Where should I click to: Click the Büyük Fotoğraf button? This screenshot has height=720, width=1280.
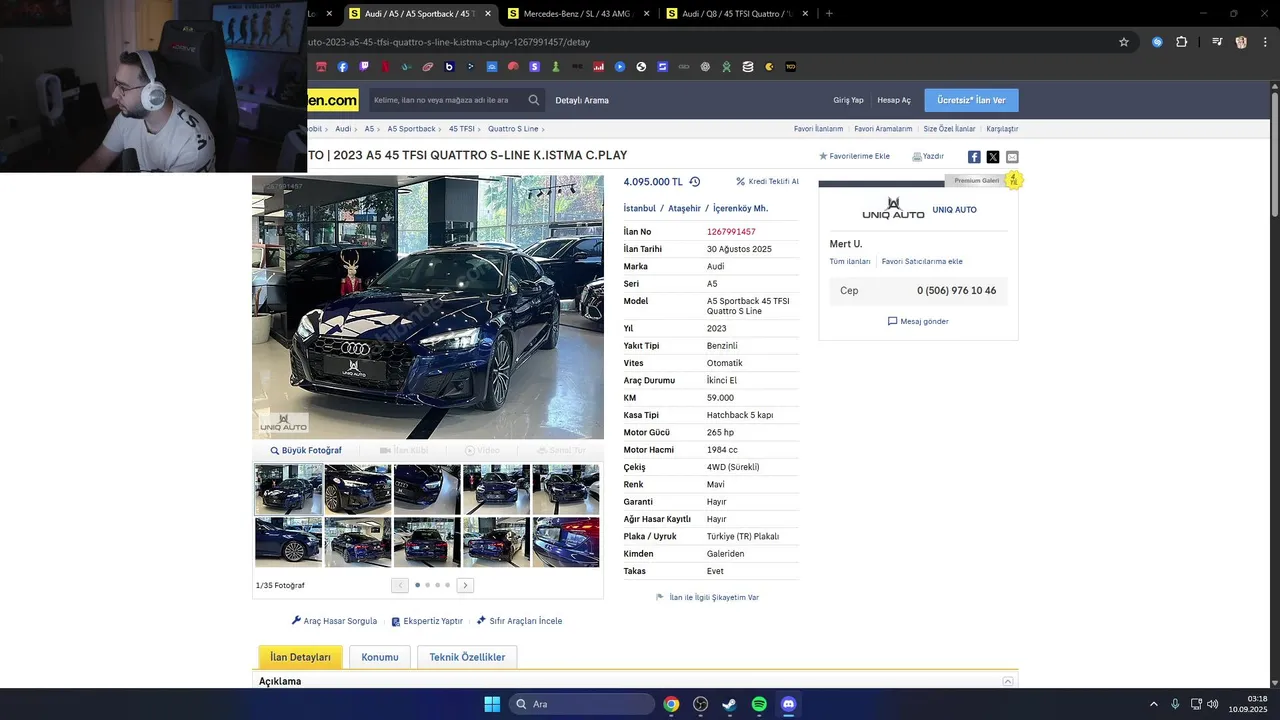coord(306,451)
